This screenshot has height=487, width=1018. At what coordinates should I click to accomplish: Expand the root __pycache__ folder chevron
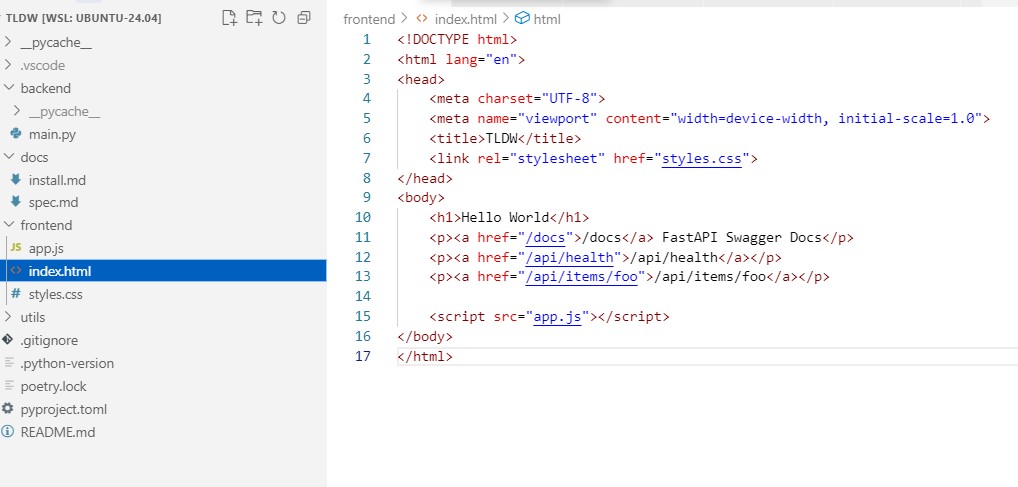[8, 42]
